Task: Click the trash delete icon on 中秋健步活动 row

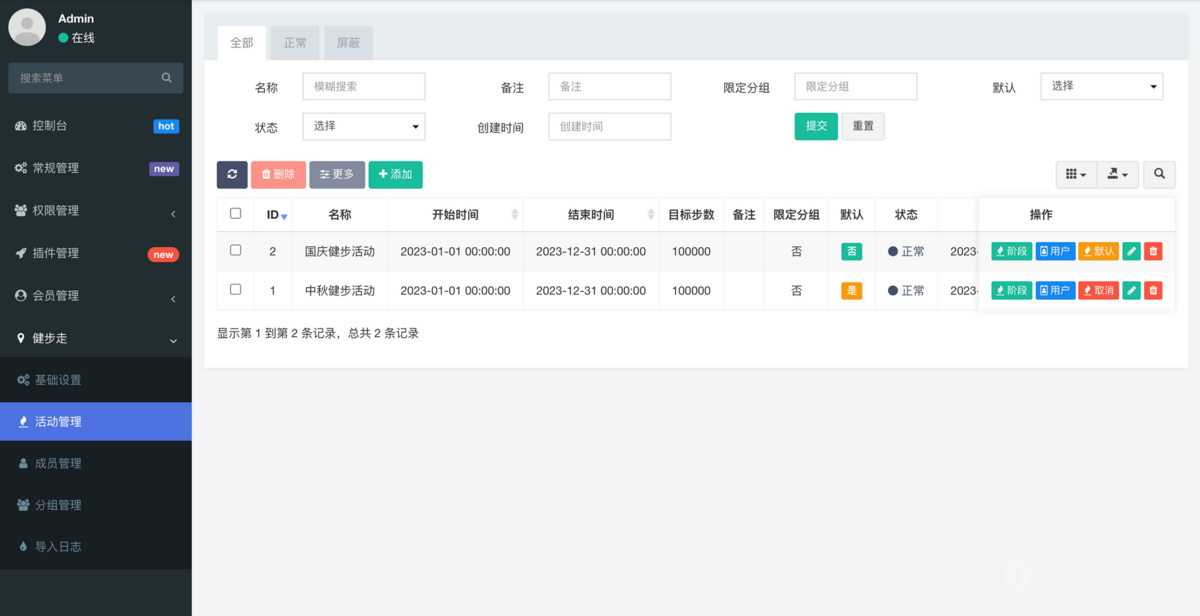Action: pos(1152,290)
